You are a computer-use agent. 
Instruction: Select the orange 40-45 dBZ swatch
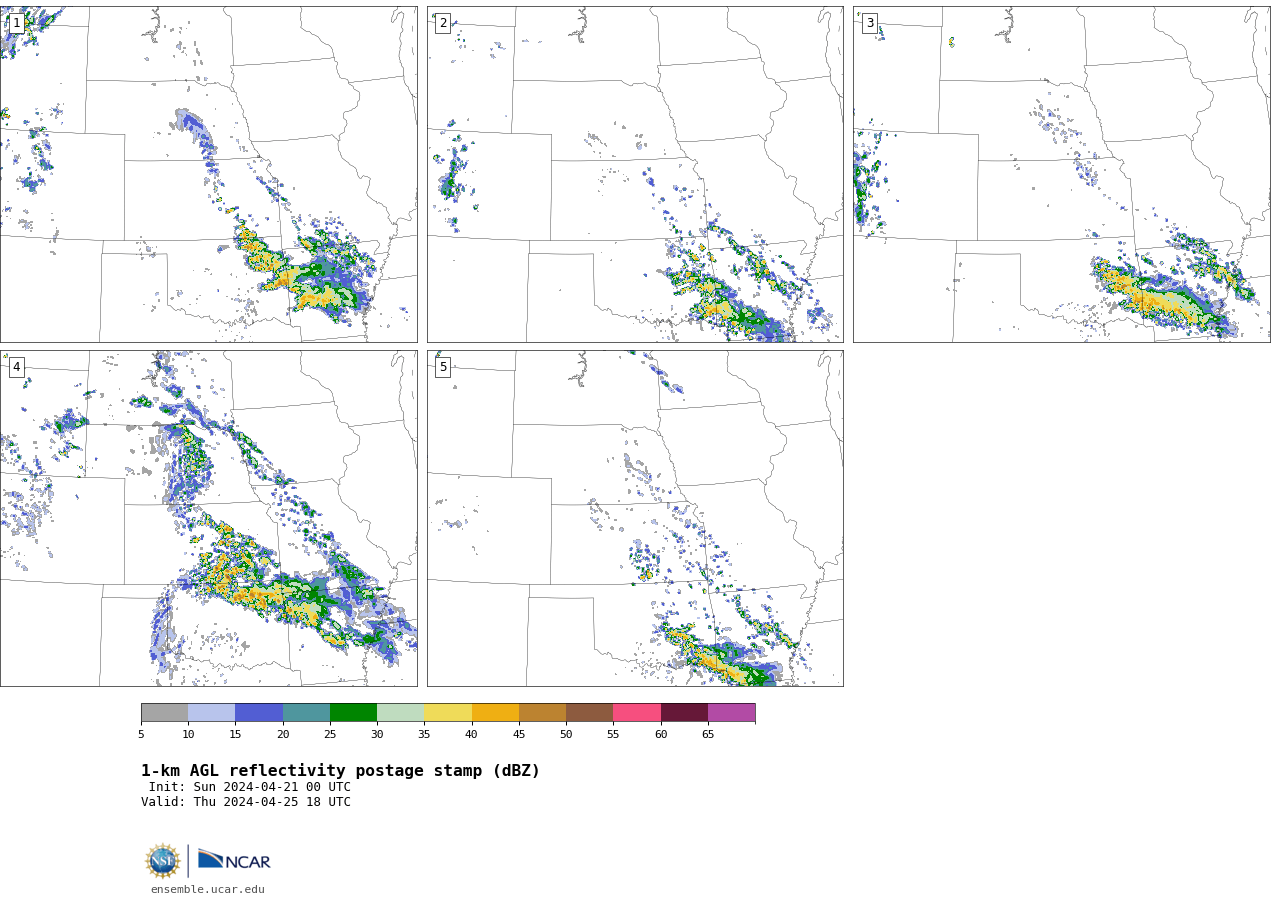[495, 713]
